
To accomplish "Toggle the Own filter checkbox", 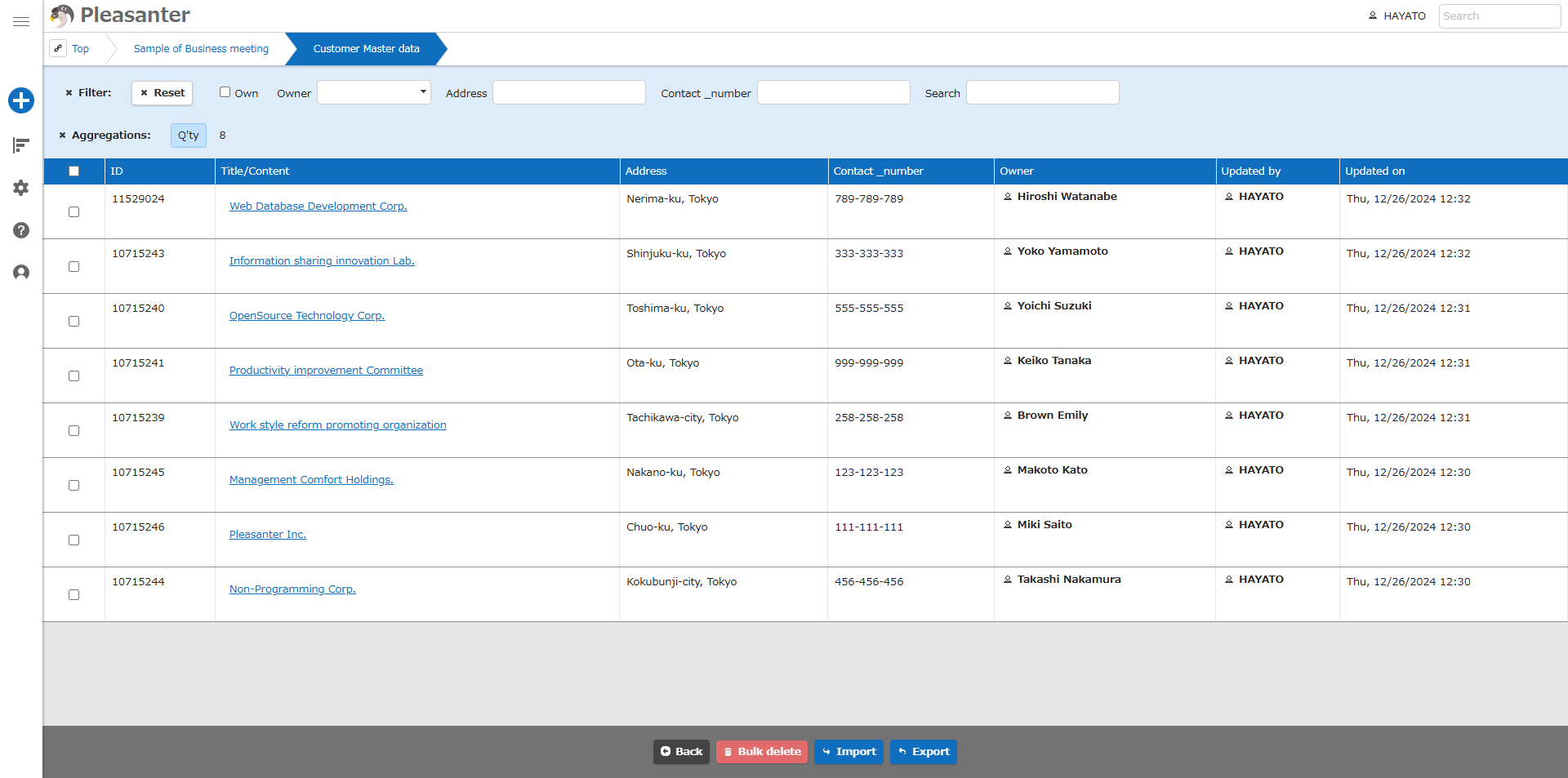I will 225,92.
